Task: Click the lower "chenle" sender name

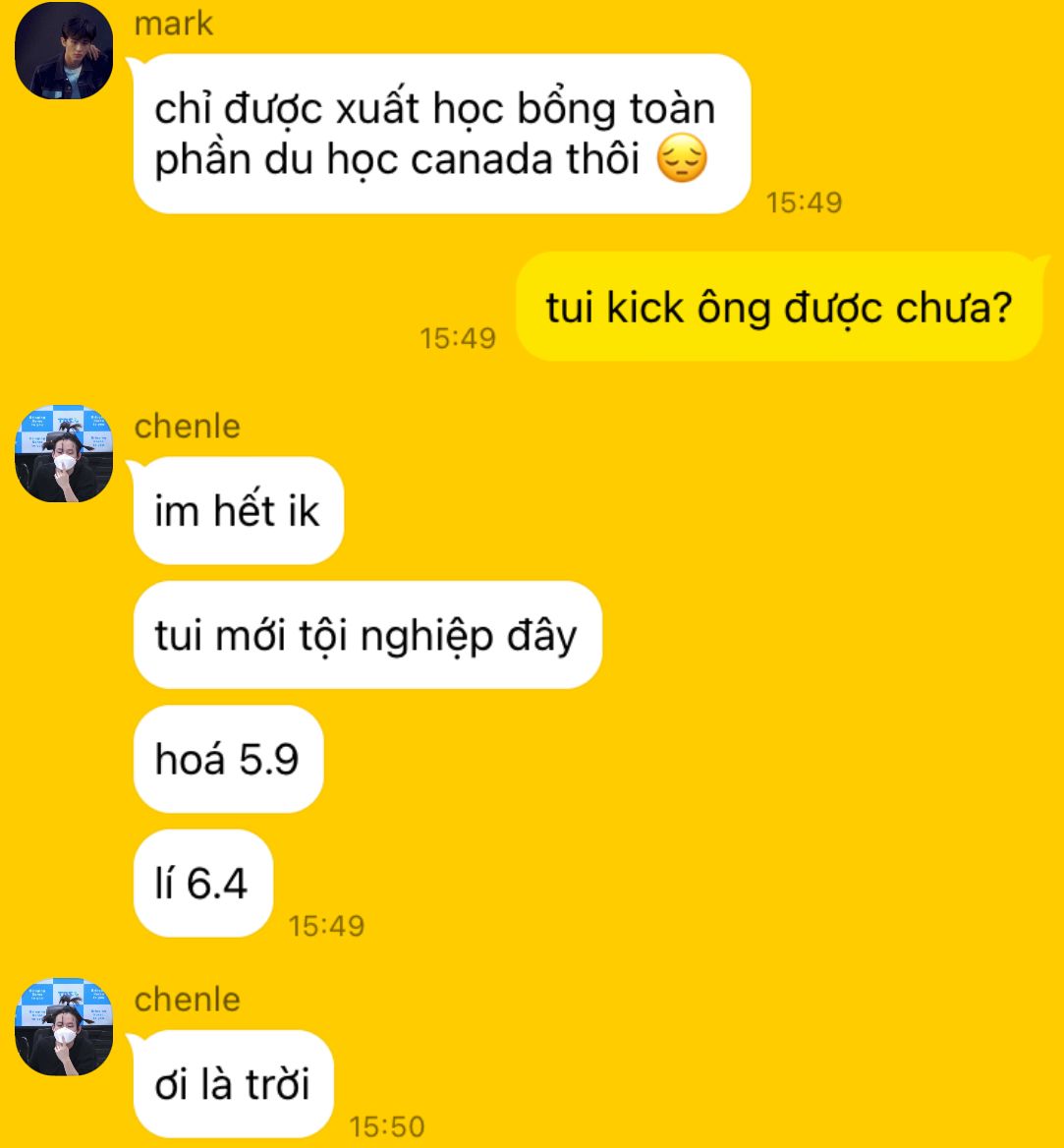Action: 188,1000
